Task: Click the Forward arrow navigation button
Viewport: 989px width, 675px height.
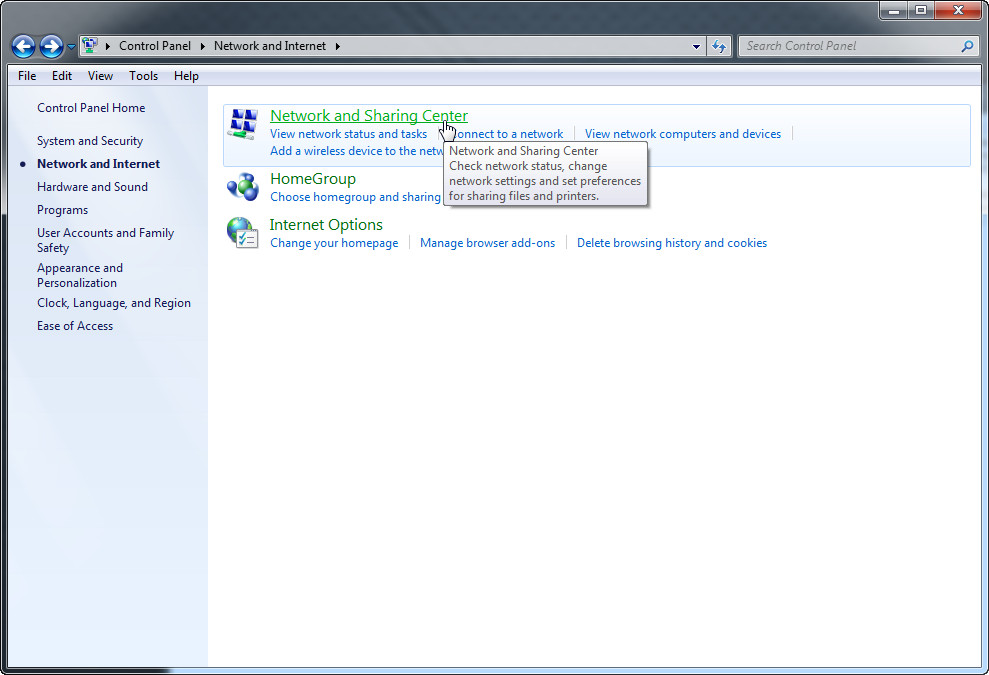Action: (51, 46)
